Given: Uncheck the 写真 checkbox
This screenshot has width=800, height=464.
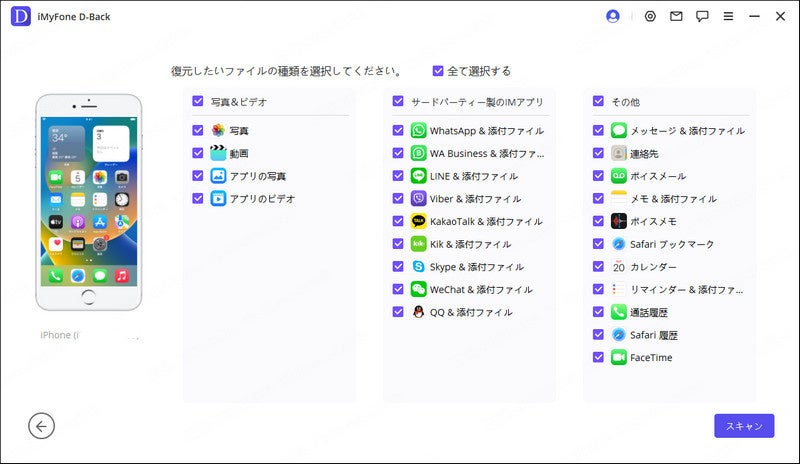Looking at the screenshot, I should click(x=198, y=130).
